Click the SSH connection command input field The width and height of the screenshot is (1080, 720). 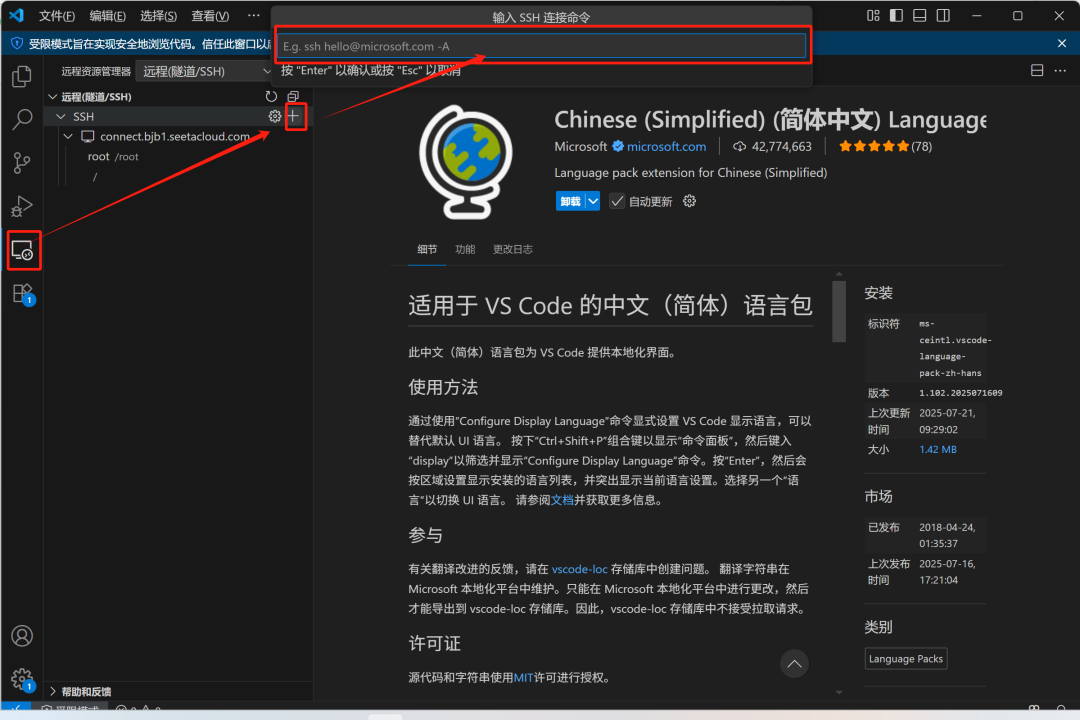541,46
